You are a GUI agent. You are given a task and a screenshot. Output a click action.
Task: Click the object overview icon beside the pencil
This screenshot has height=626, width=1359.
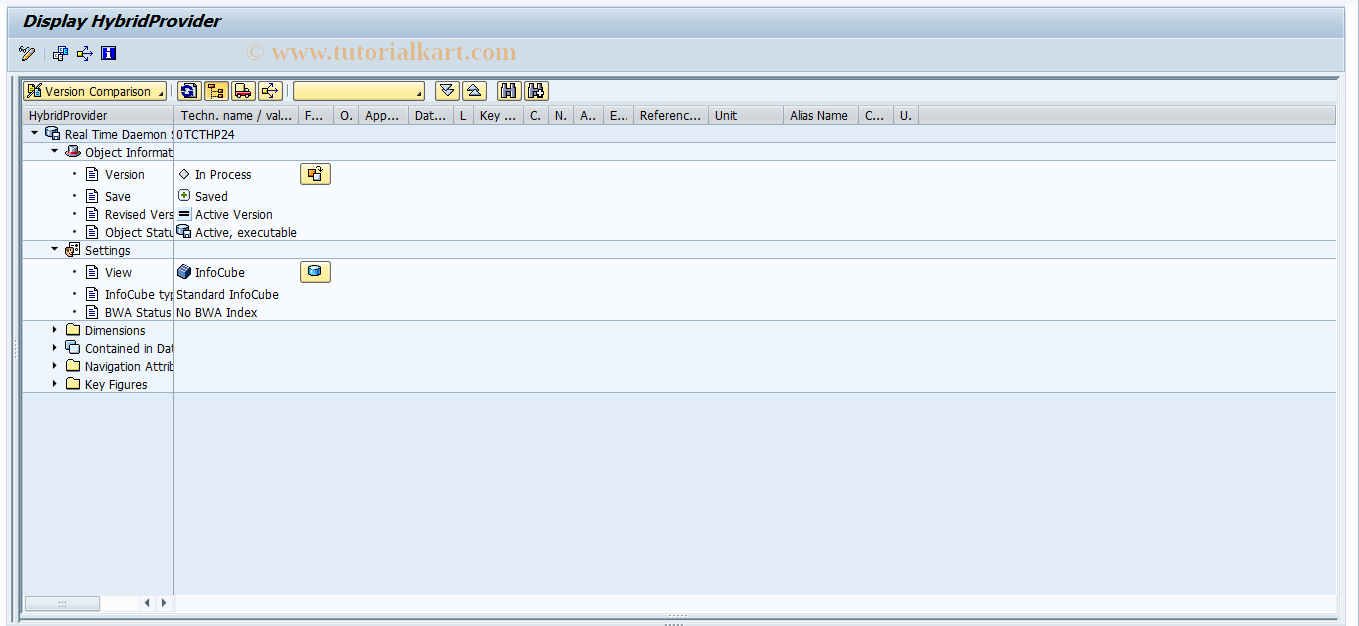coord(61,54)
